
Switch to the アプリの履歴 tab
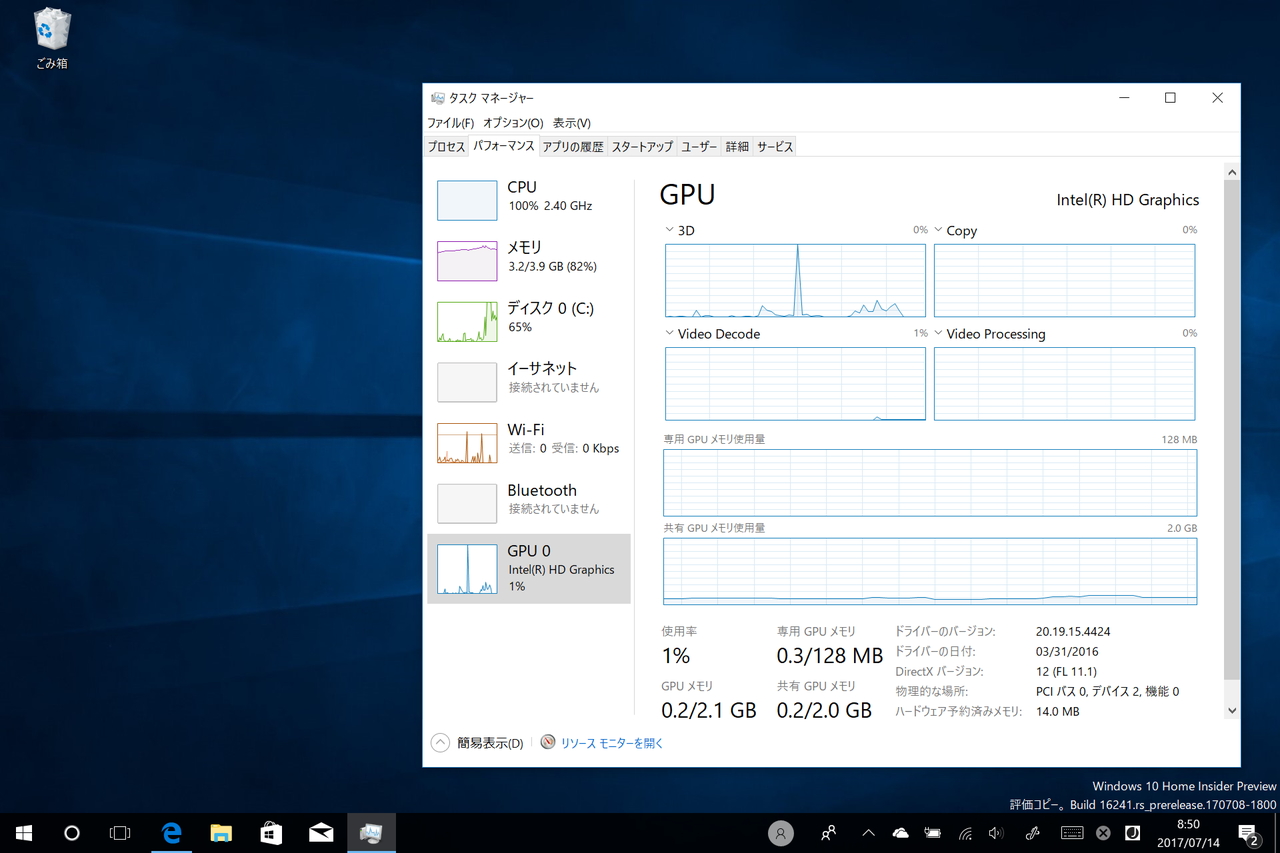tap(573, 147)
